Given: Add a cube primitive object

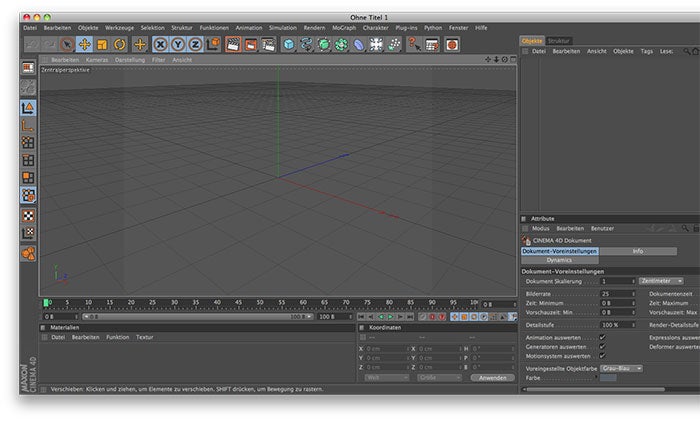Looking at the screenshot, I should pos(288,44).
